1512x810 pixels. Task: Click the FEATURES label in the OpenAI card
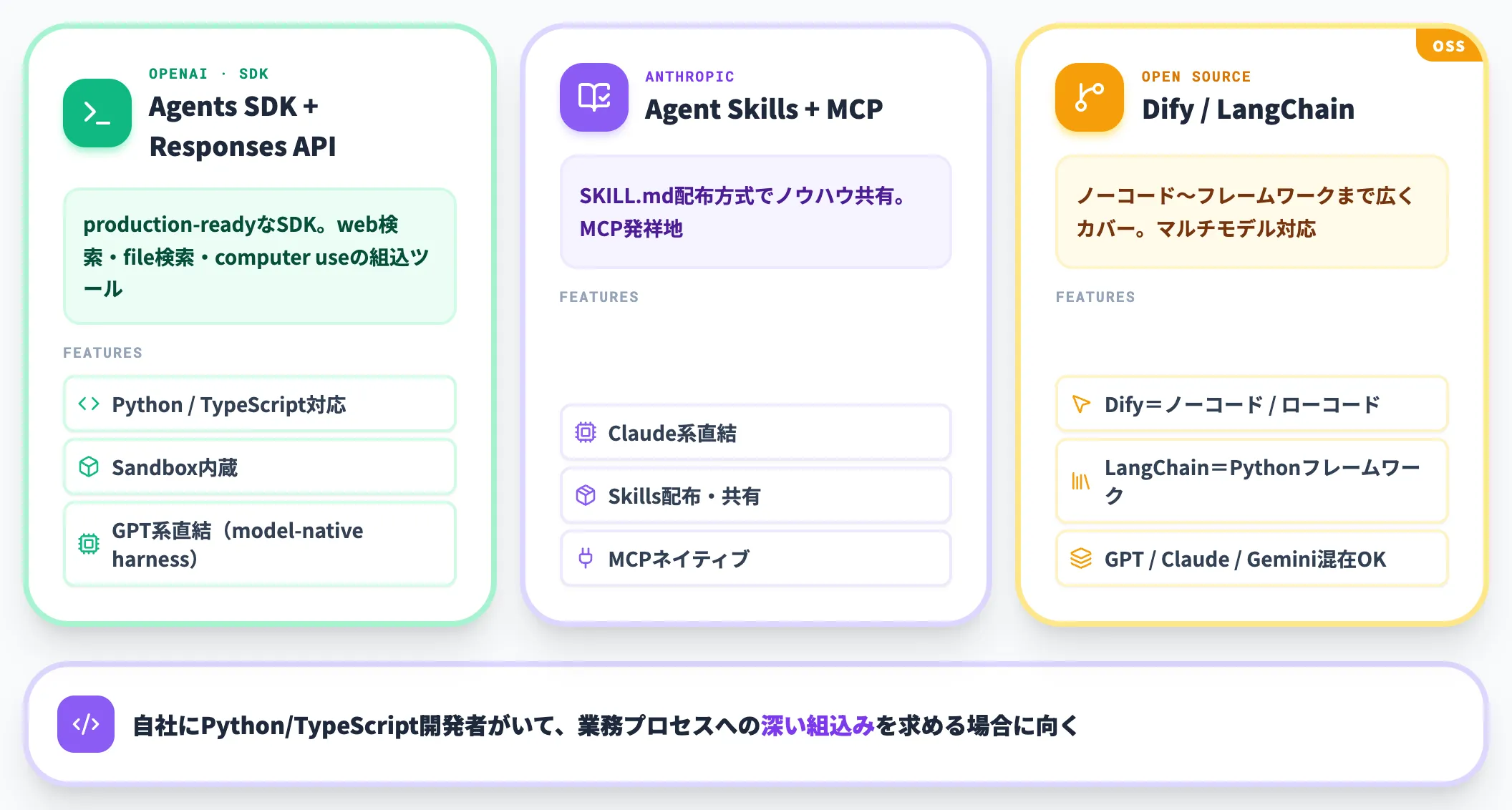coord(102,353)
